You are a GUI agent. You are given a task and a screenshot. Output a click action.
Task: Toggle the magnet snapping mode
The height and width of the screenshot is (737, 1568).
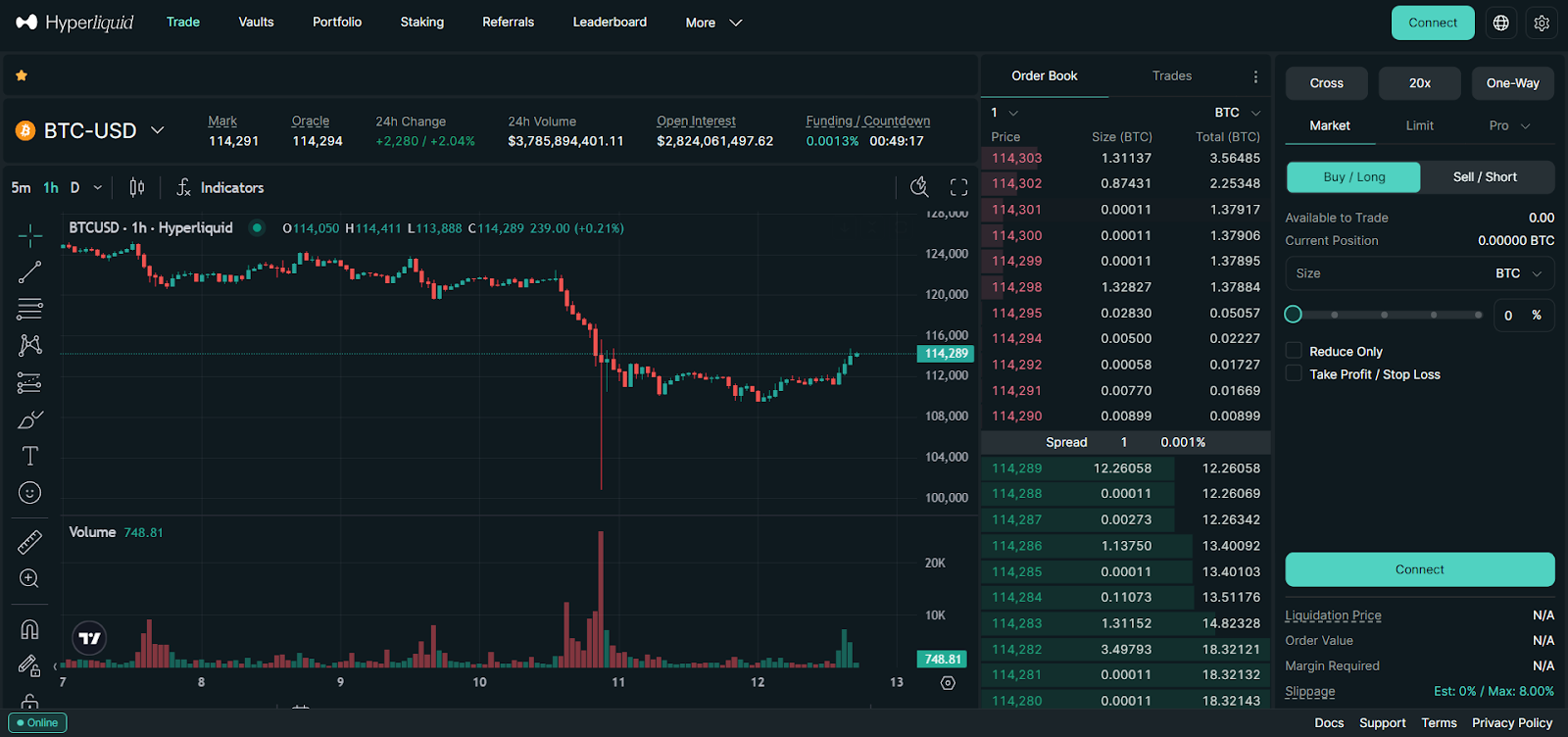point(30,629)
